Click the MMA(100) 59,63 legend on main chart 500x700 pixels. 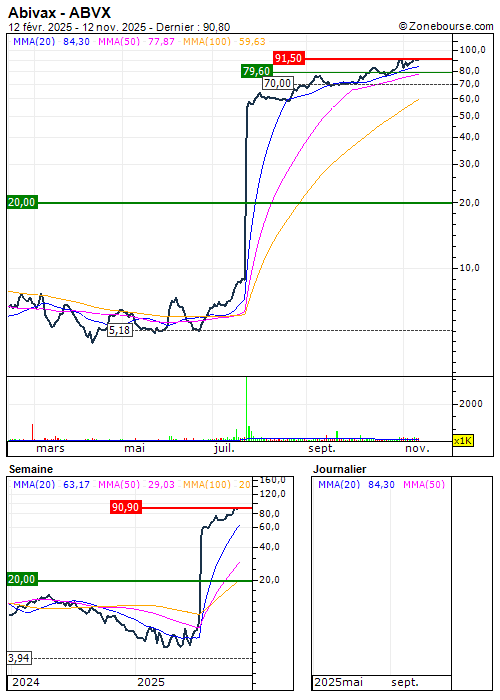(x=224, y=42)
